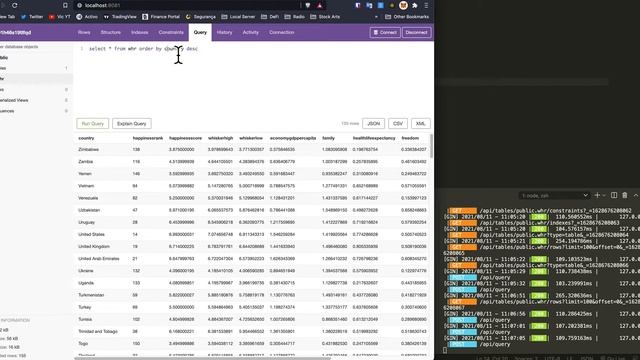Switch to the Indexes tab

pos(140,32)
